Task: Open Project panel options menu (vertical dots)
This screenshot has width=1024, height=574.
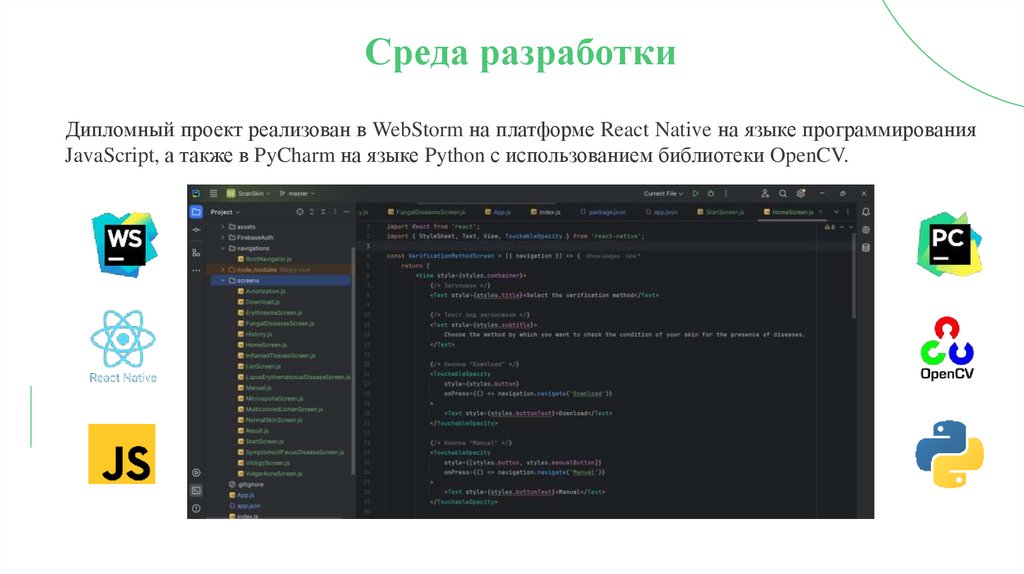Action: click(335, 212)
